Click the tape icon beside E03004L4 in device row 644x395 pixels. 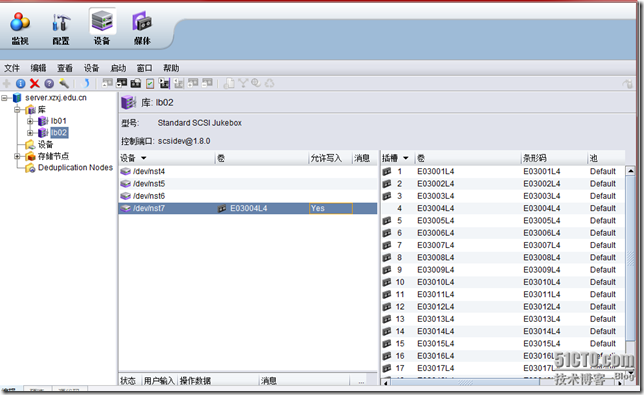[x=222, y=209]
